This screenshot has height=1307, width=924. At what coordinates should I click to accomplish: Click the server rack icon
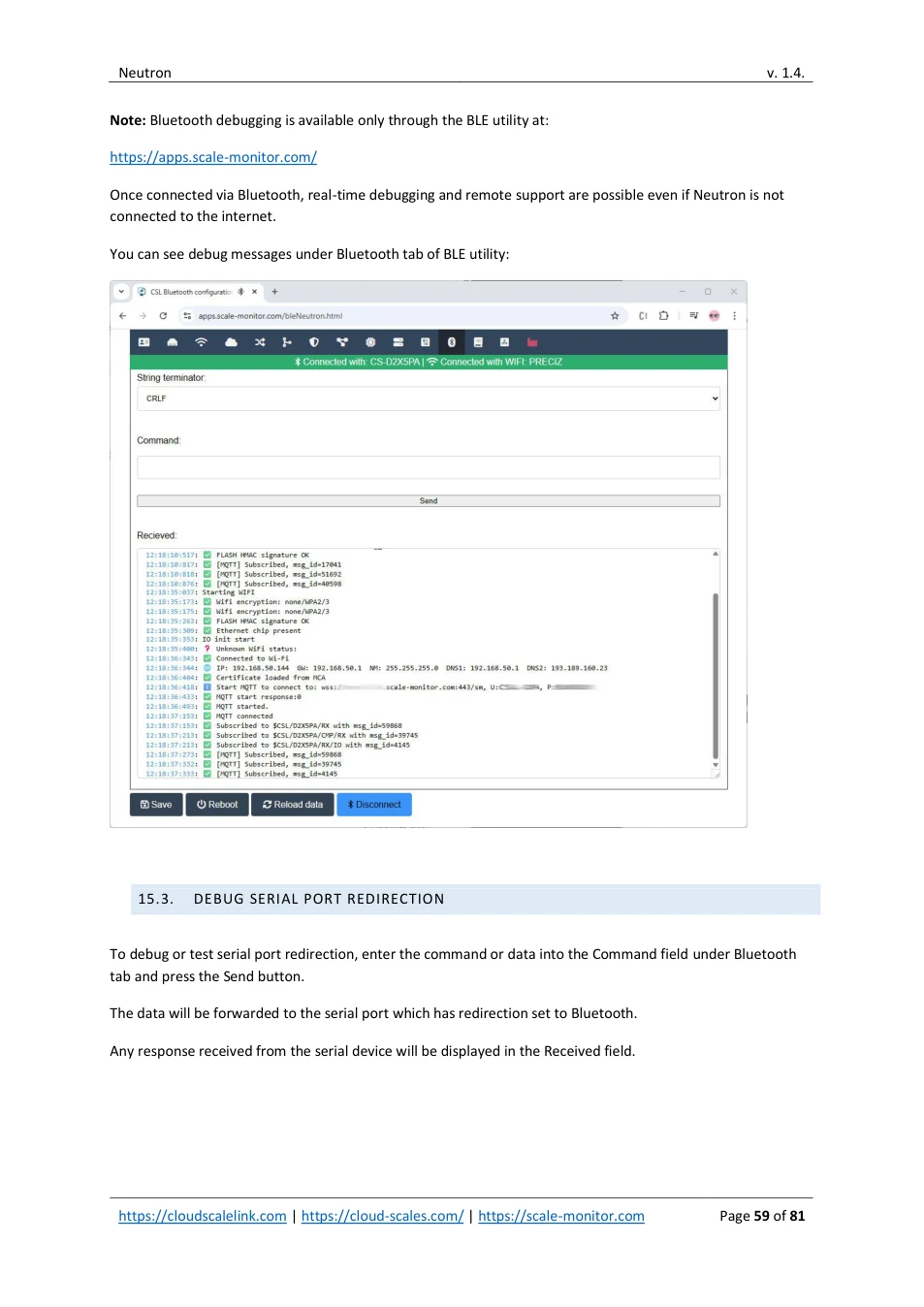click(x=398, y=342)
